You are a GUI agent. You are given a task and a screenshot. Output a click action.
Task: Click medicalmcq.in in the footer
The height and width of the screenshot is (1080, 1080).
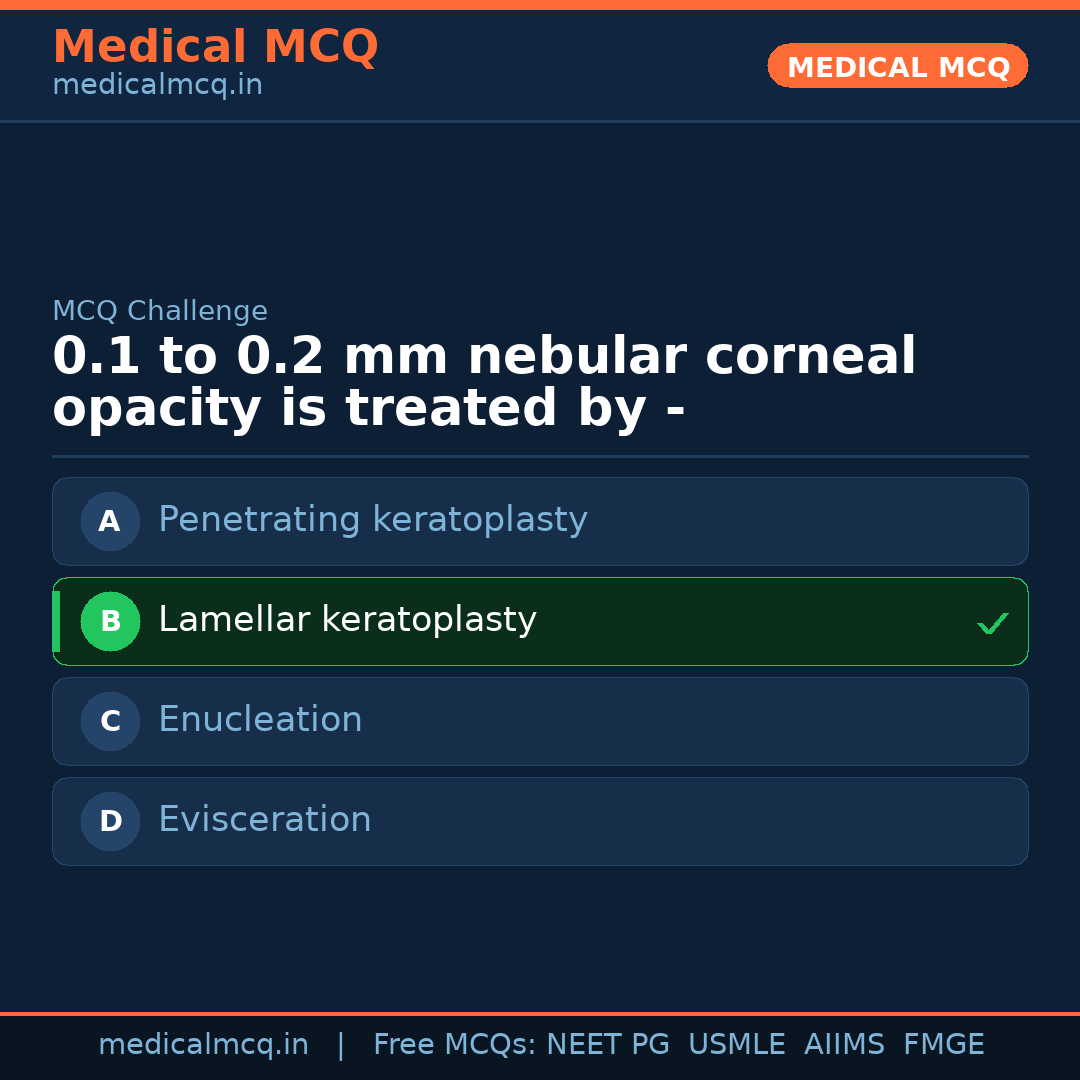(204, 1043)
